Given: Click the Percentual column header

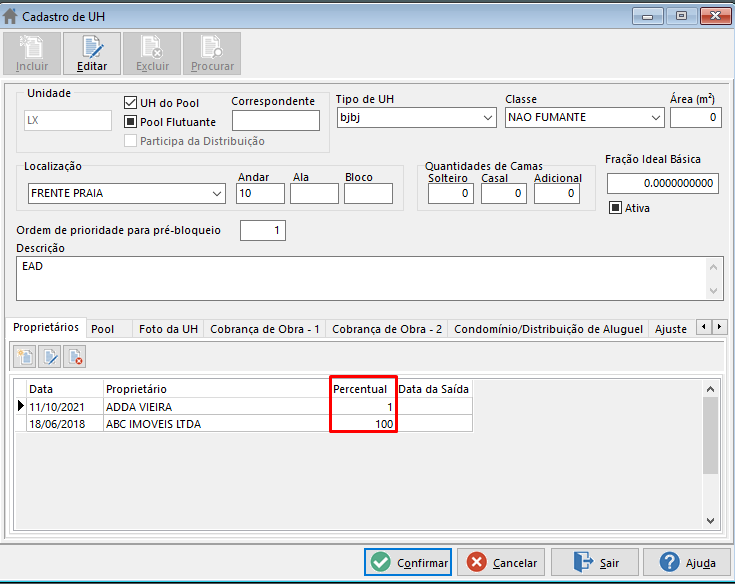Looking at the screenshot, I should click(x=363, y=389).
